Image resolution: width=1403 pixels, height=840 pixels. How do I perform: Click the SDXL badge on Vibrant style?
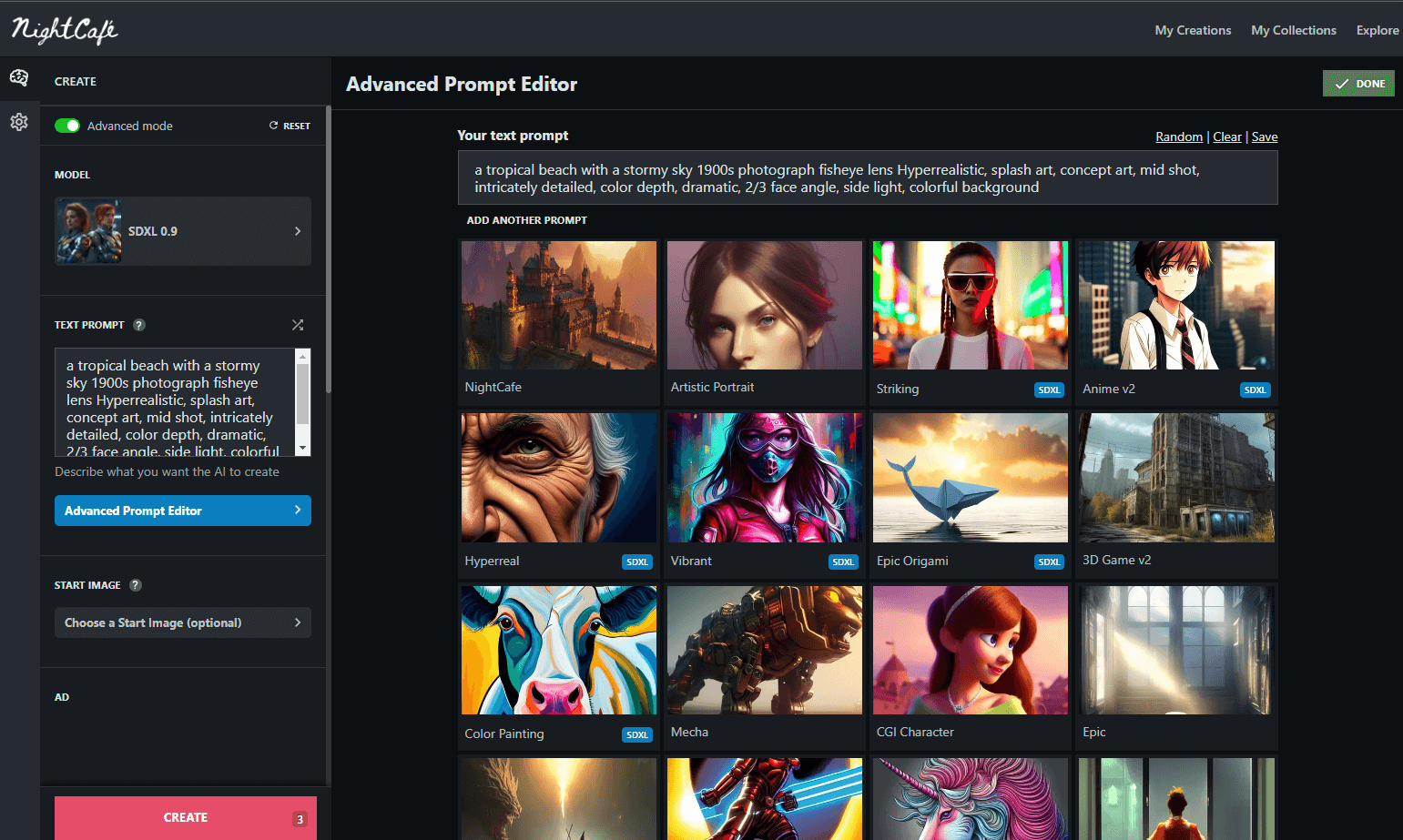pyautogui.click(x=843, y=562)
